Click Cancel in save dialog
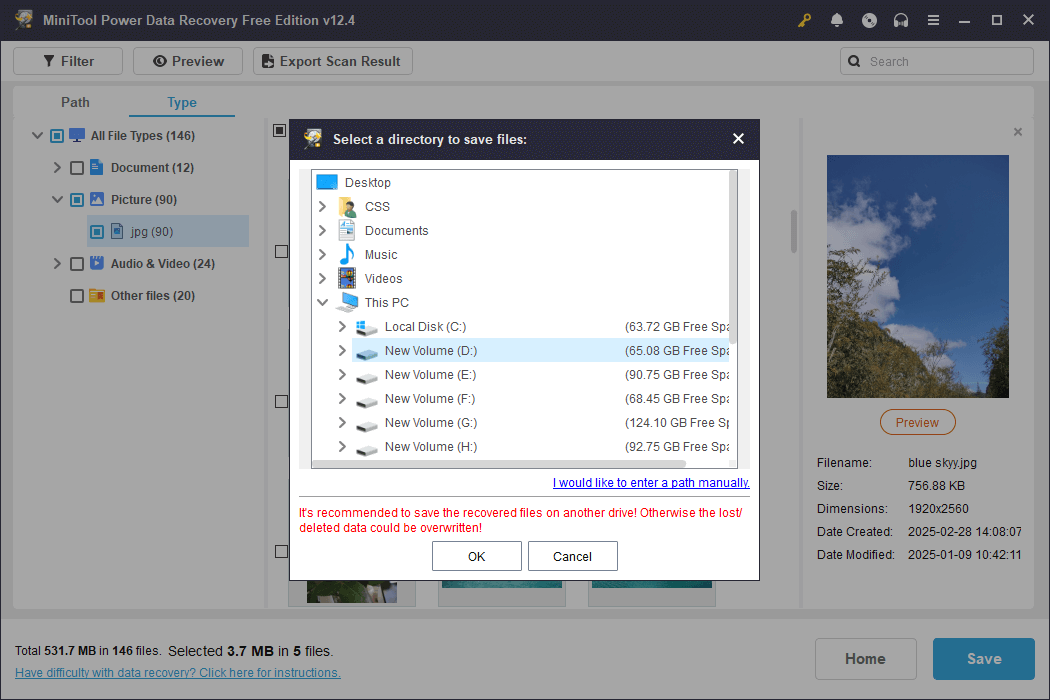1050x700 pixels. (573, 556)
